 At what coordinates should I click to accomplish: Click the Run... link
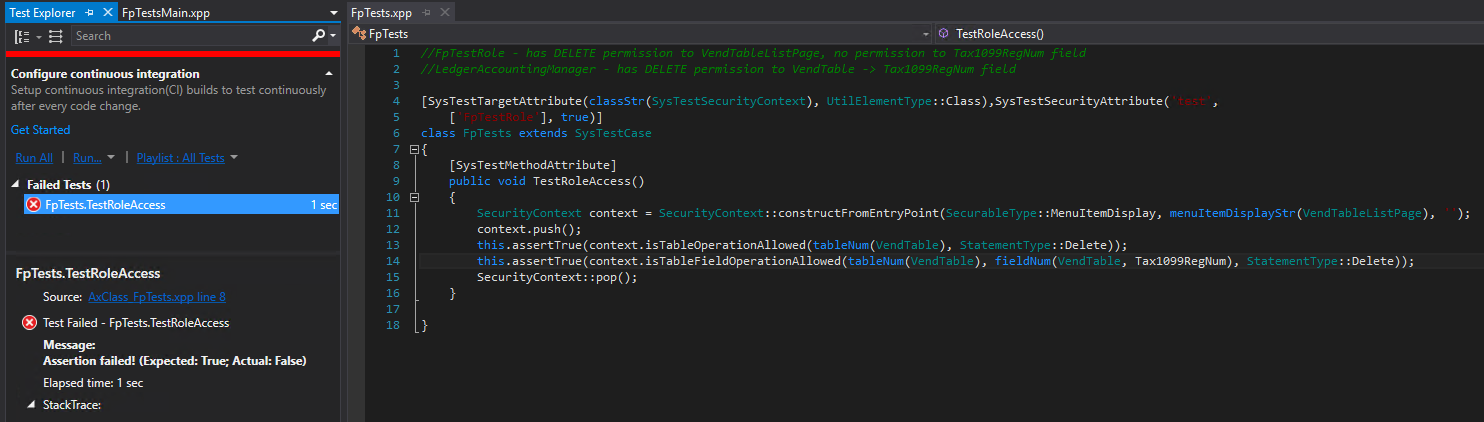[87, 158]
